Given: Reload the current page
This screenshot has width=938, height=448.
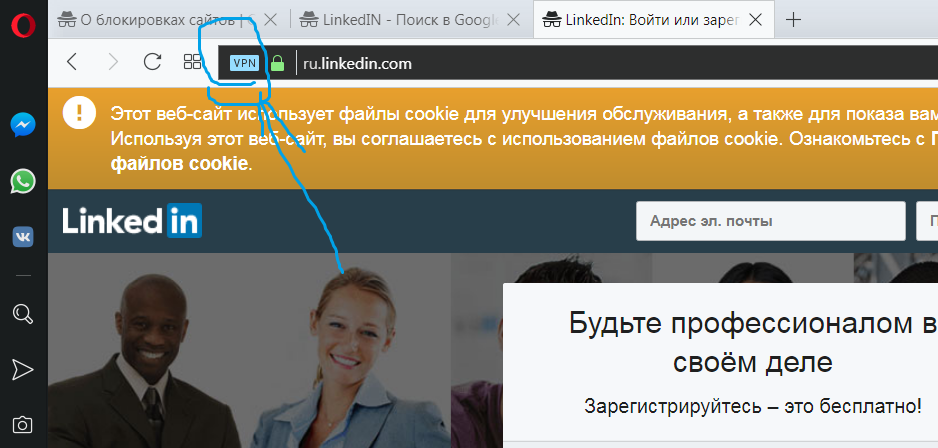Looking at the screenshot, I should tap(153, 62).
